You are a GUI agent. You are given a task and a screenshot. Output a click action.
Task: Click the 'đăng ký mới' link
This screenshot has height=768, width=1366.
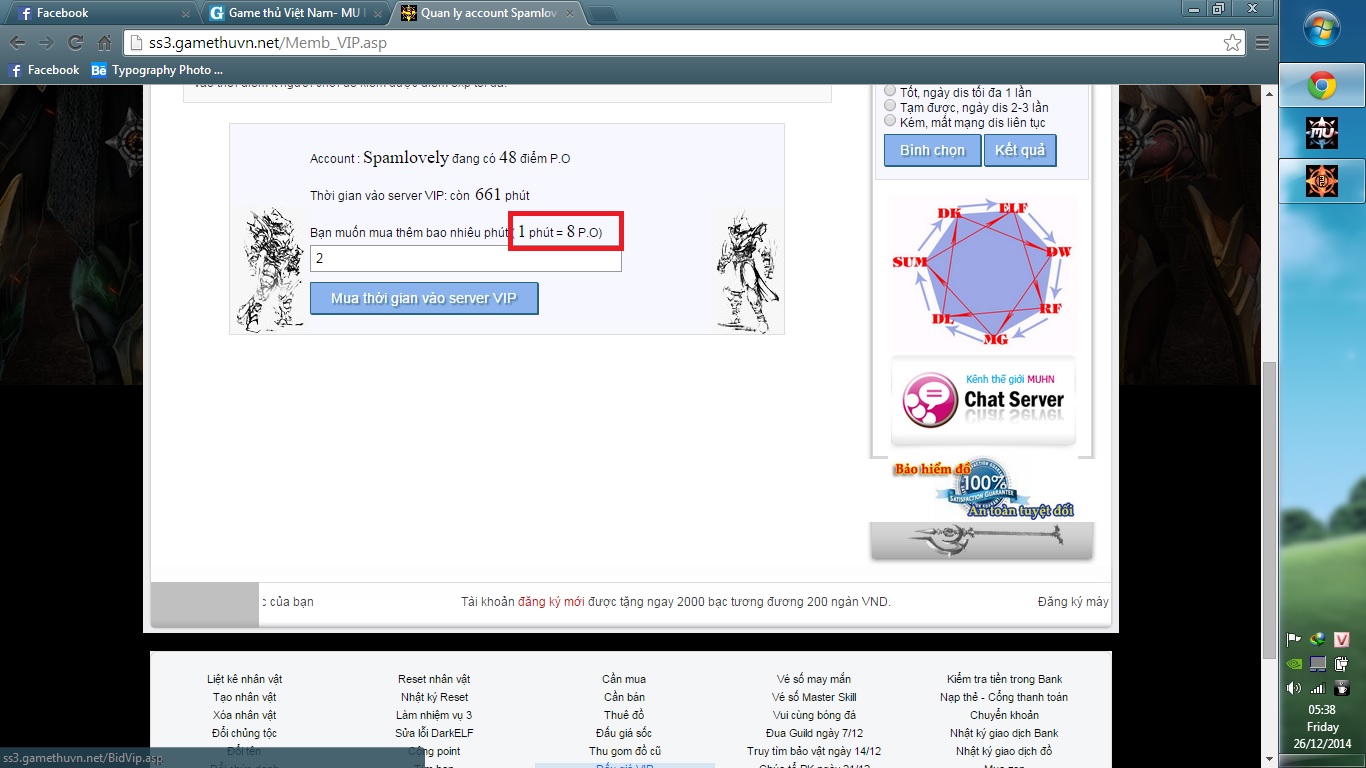pyautogui.click(x=551, y=601)
